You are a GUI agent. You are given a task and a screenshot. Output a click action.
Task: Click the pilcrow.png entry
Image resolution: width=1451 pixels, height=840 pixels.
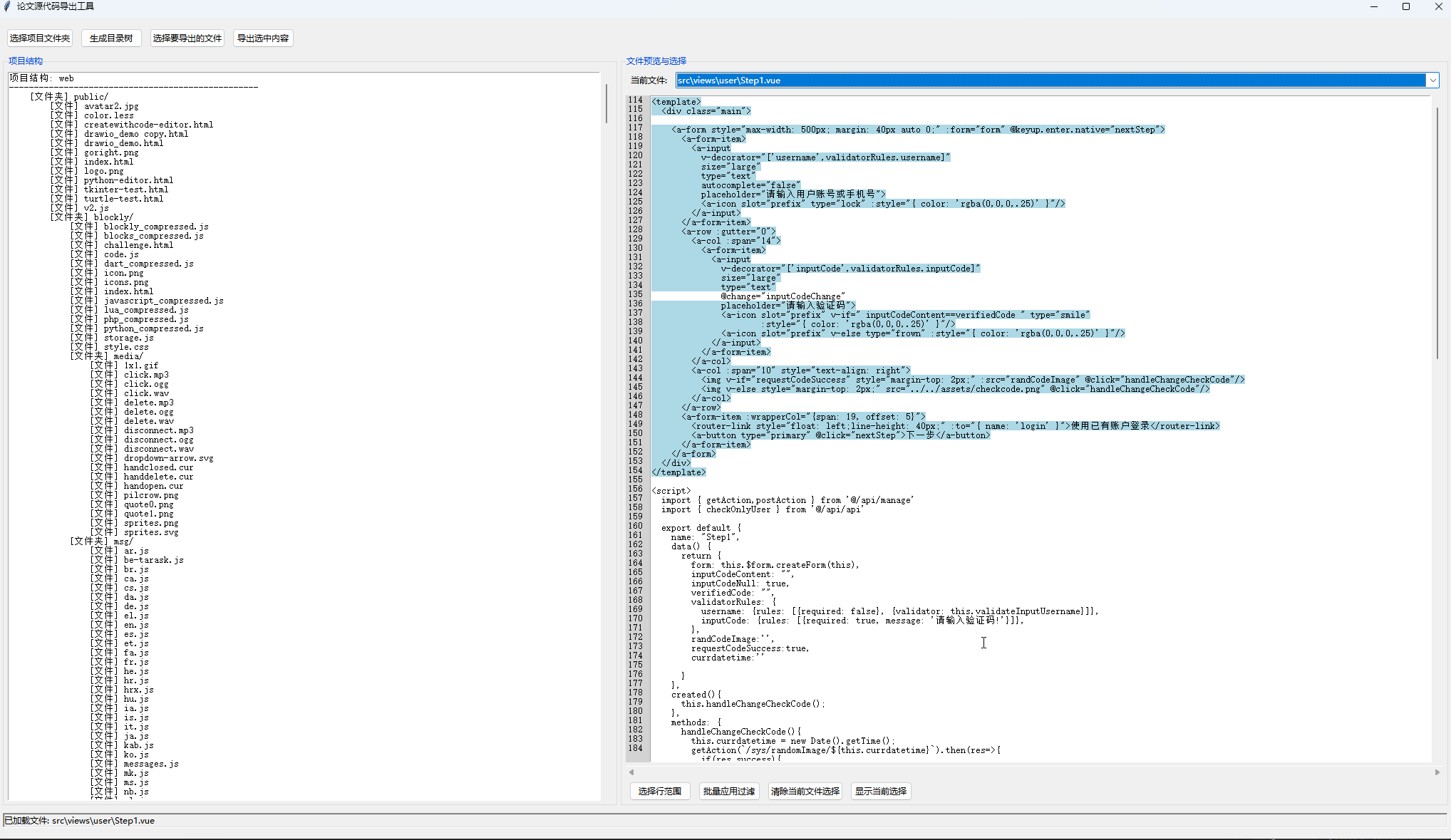coord(134,495)
